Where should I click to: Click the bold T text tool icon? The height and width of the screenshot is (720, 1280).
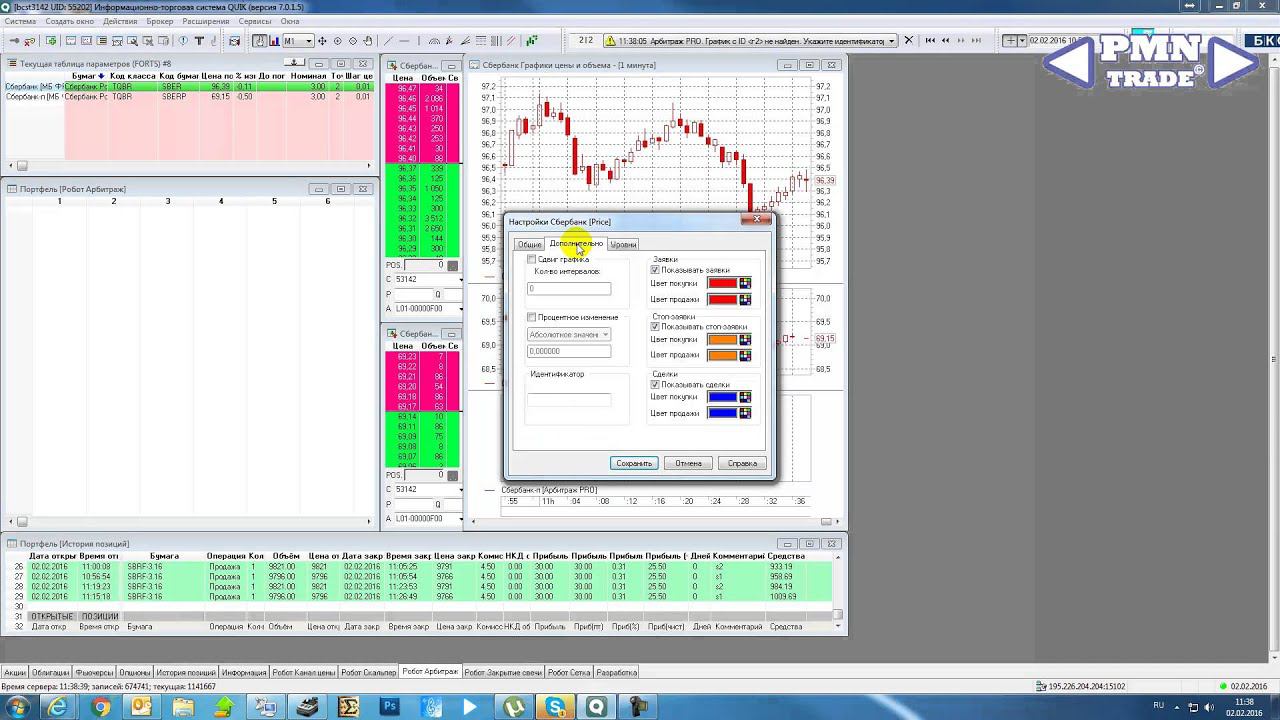point(199,41)
